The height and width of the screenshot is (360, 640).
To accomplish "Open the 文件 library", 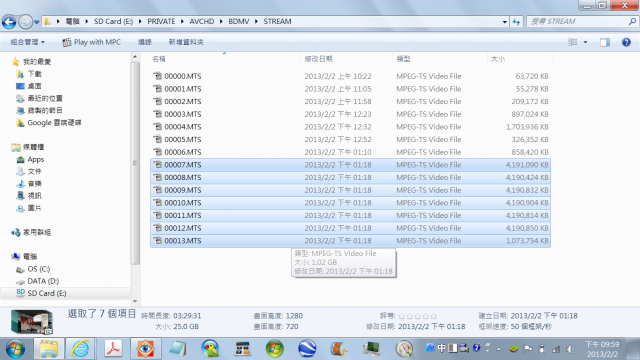I will [x=29, y=171].
